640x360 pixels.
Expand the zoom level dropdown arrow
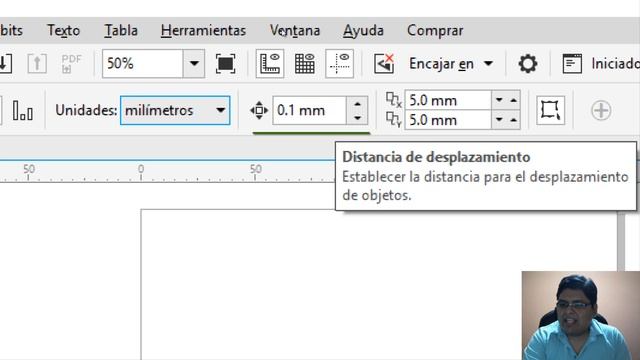pos(194,64)
